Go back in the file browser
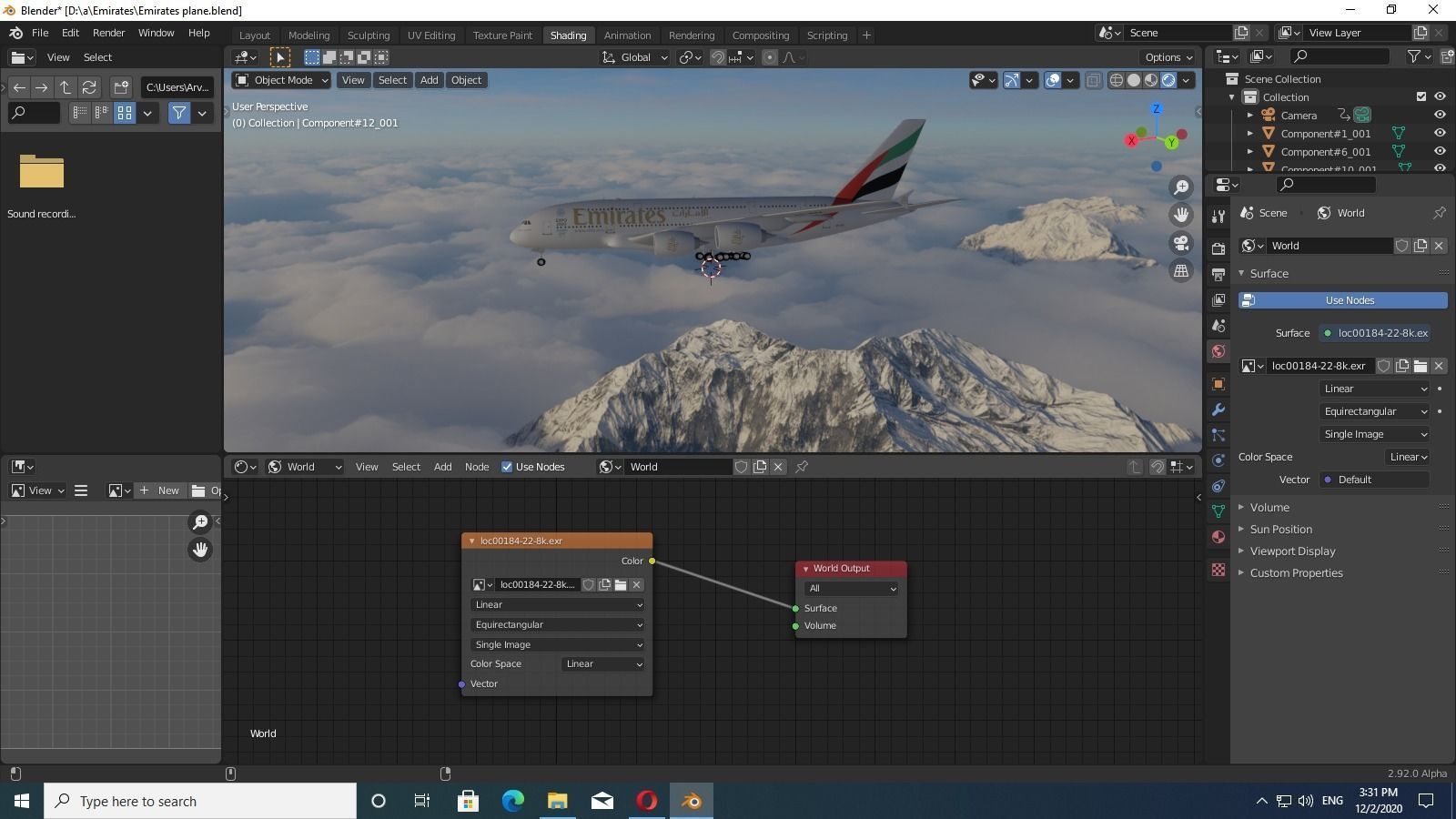 (19, 87)
